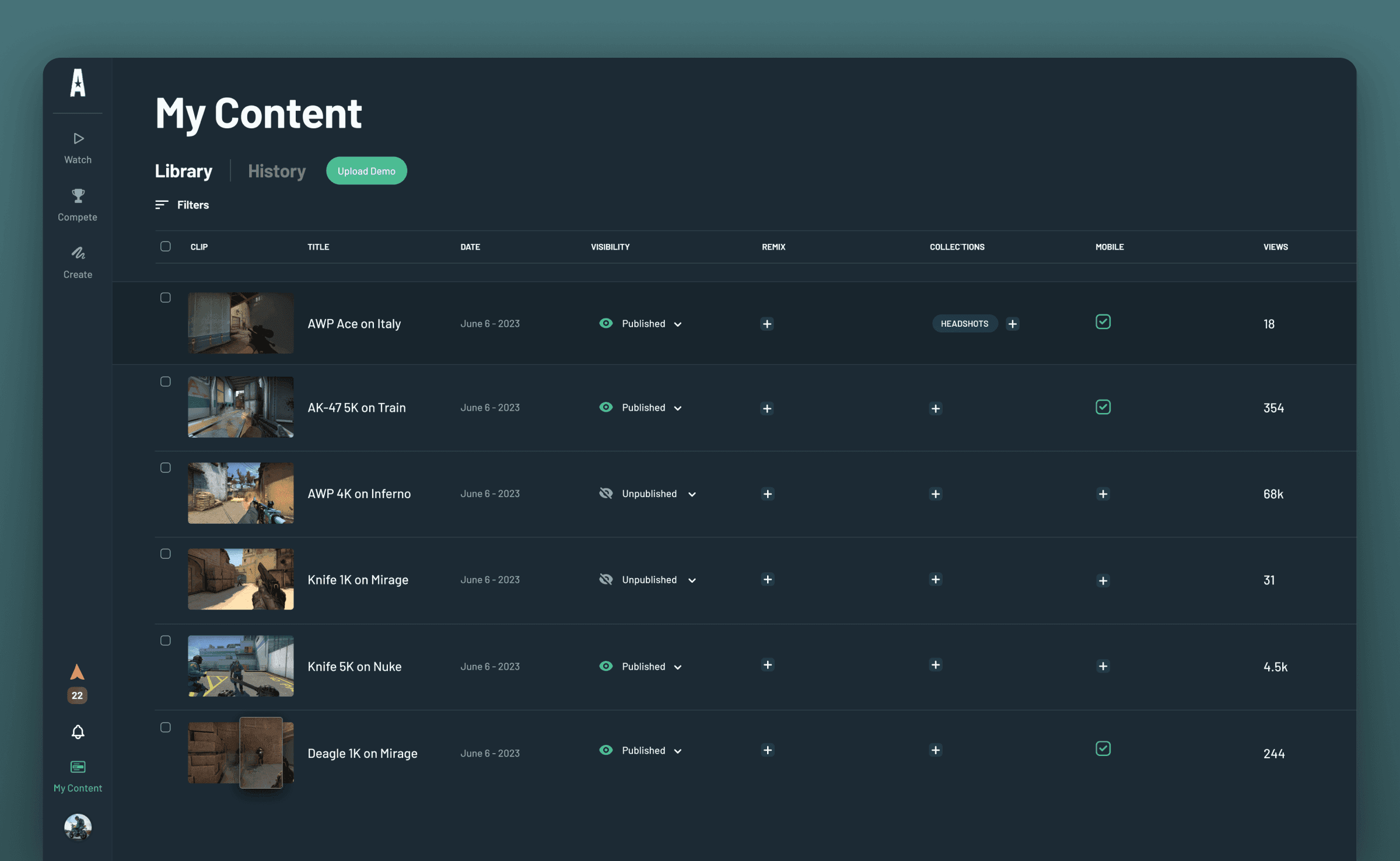The width and height of the screenshot is (1400, 861).
Task: Switch to the History tab
Action: [277, 171]
